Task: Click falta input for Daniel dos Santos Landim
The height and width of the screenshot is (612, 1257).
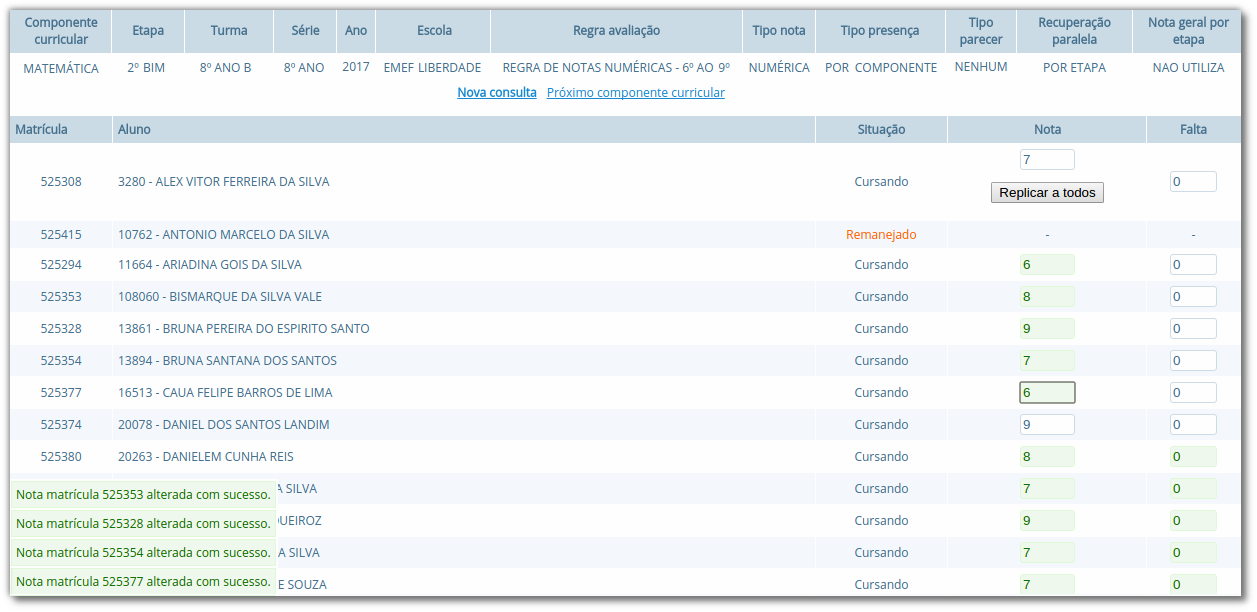Action: point(1192,425)
